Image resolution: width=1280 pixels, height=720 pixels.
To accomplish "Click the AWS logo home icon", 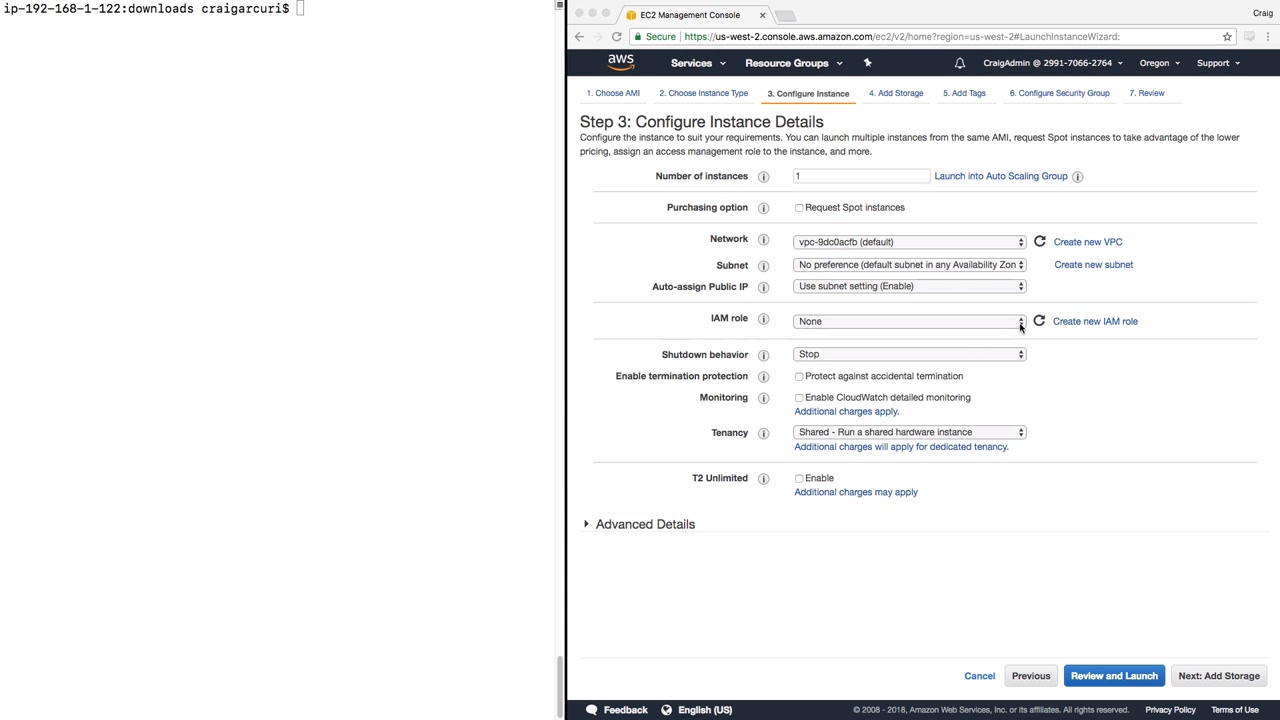I will [621, 62].
